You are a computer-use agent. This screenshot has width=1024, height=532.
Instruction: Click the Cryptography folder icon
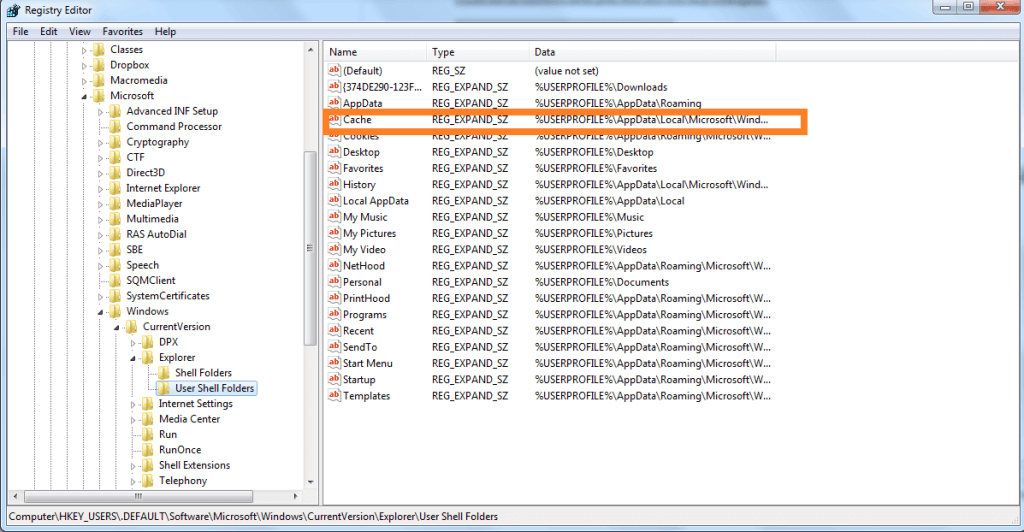[x=115, y=142]
